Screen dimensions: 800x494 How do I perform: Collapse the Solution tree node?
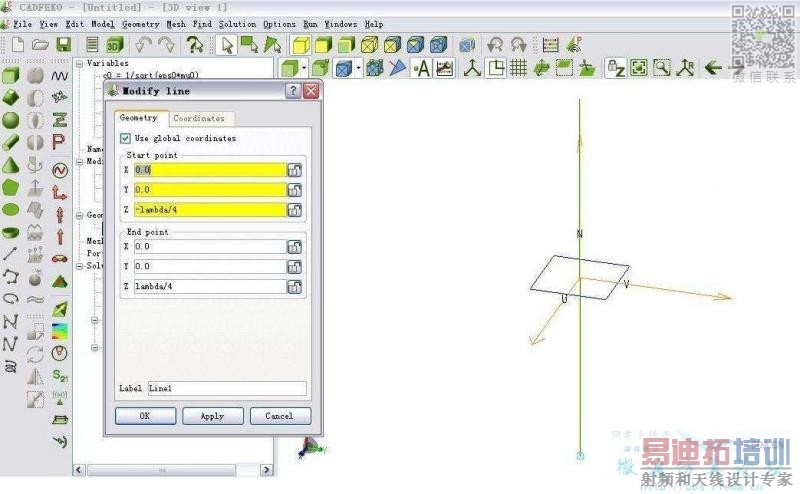tap(80, 266)
